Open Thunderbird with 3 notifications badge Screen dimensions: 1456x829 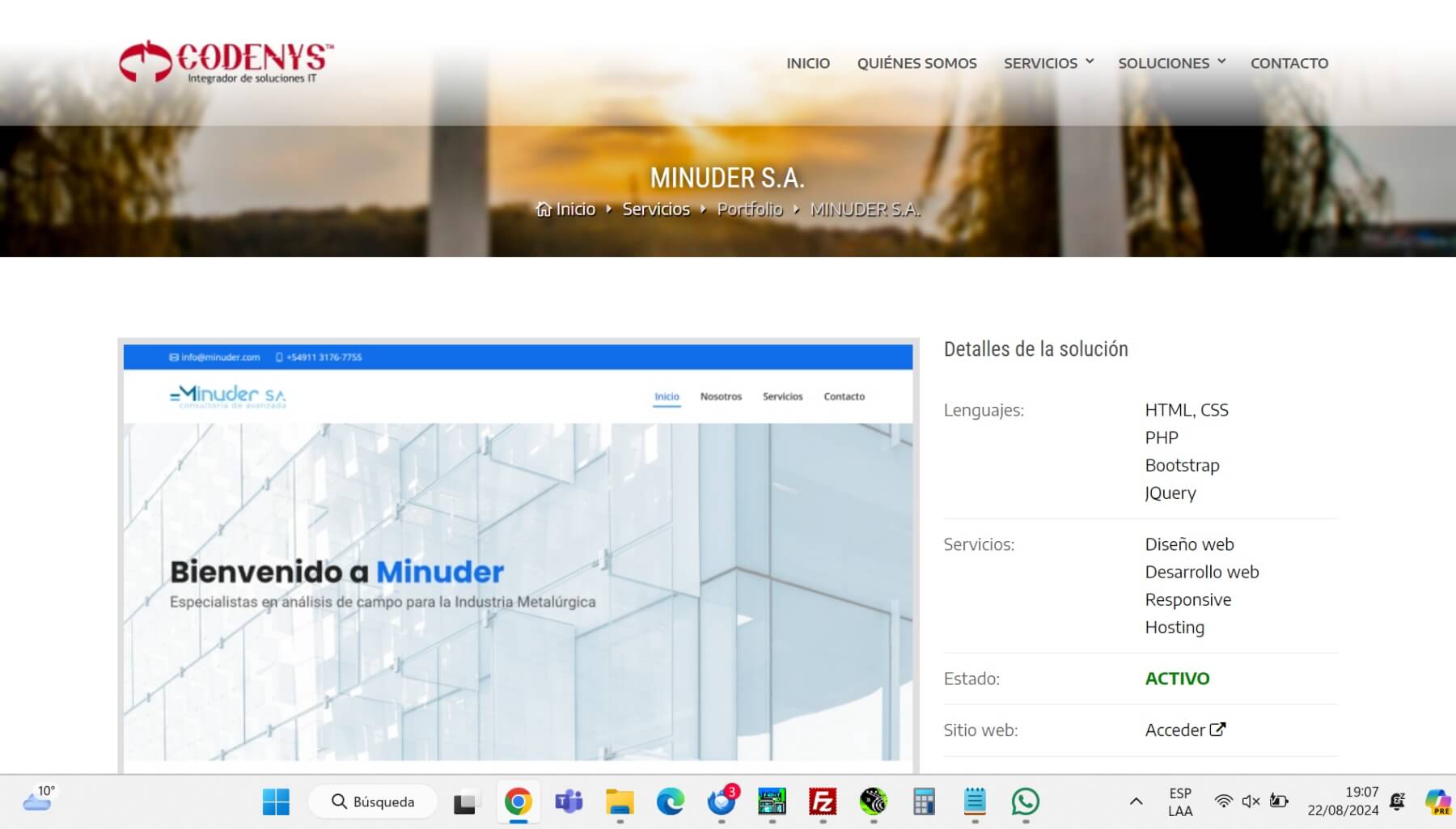(x=722, y=802)
